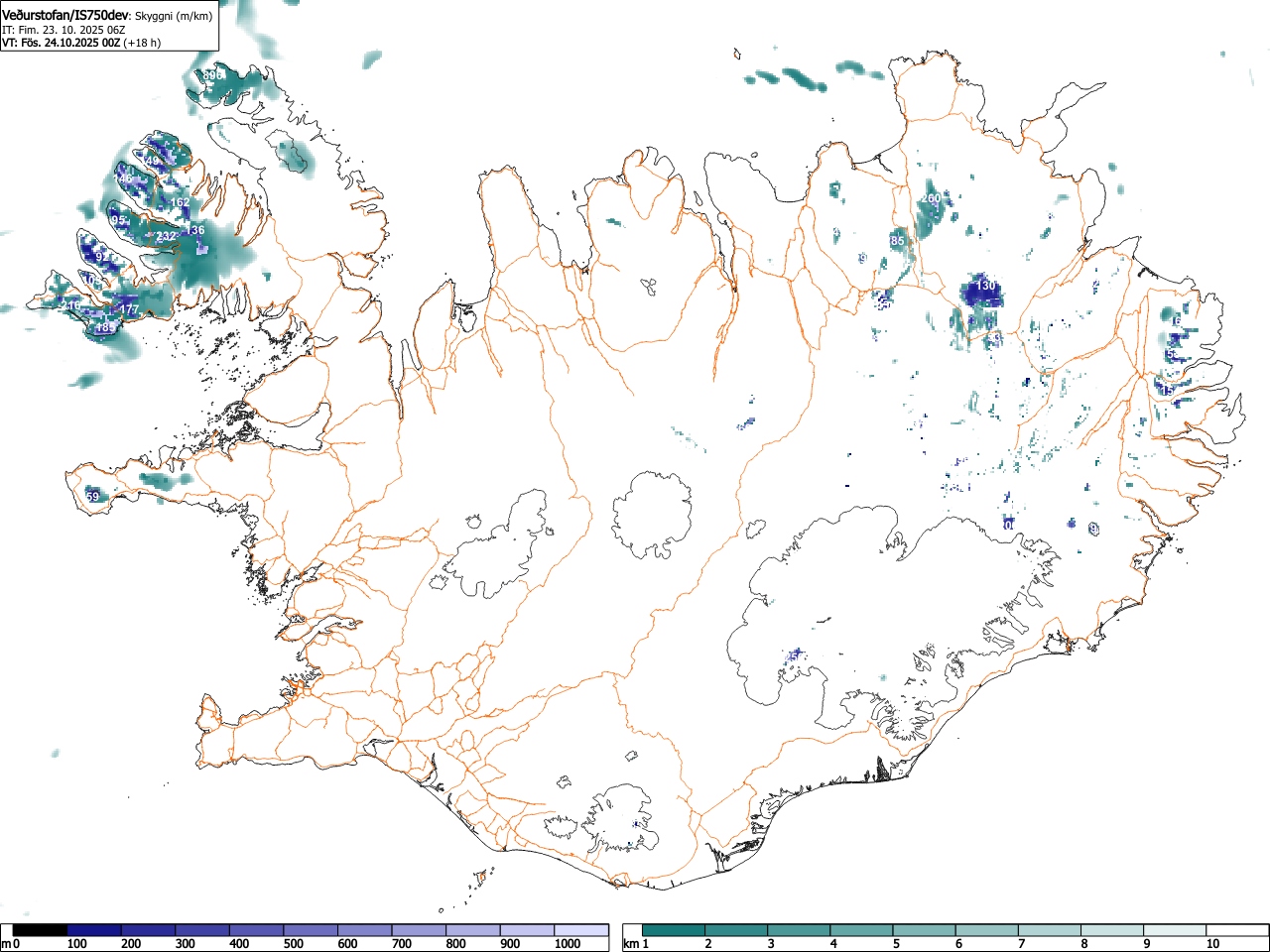Click the 100–200 m dark navy swatch
The image size is (1270, 952).
[94, 930]
